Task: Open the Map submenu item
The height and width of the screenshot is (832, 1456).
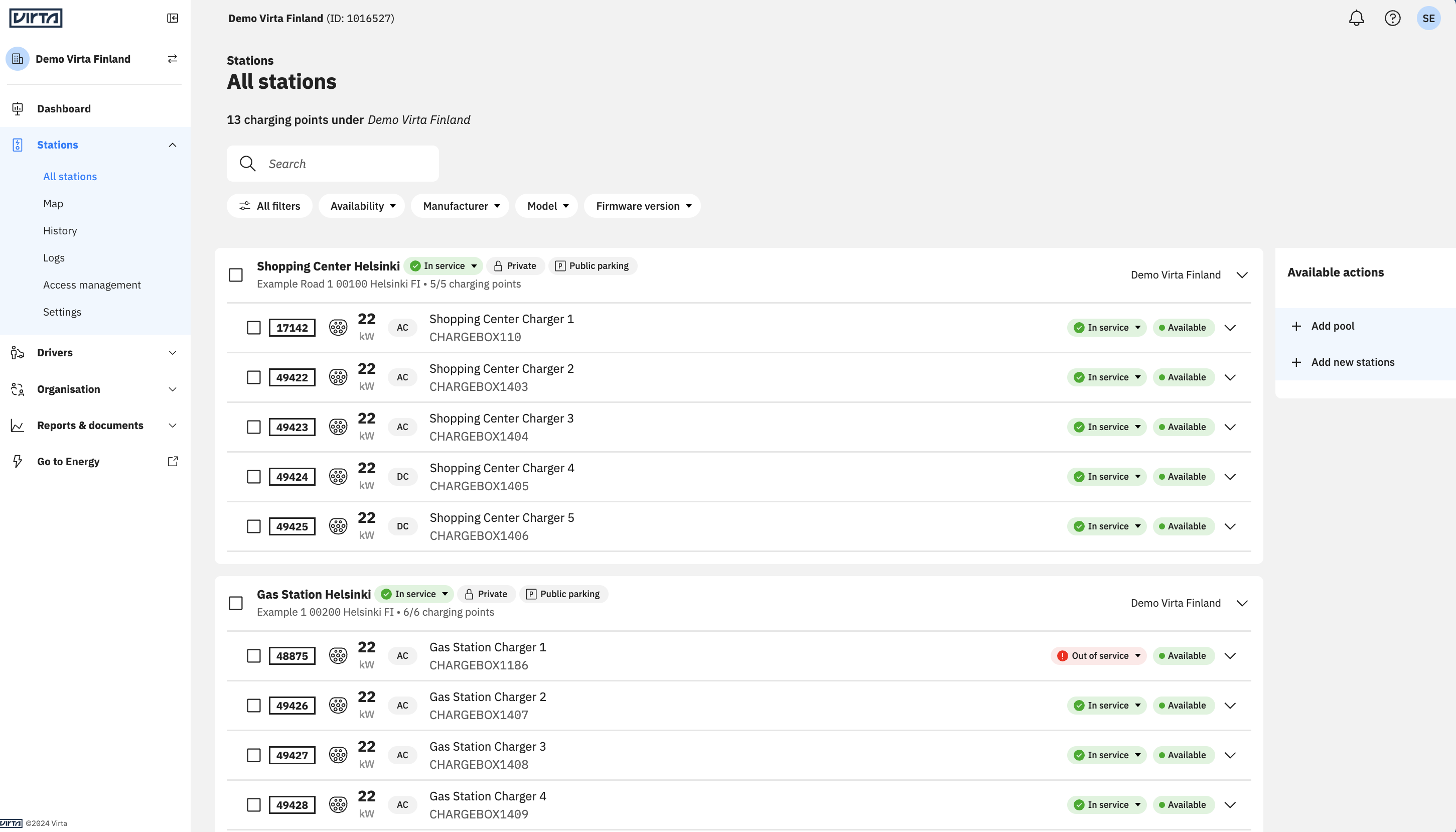Action: pos(53,204)
